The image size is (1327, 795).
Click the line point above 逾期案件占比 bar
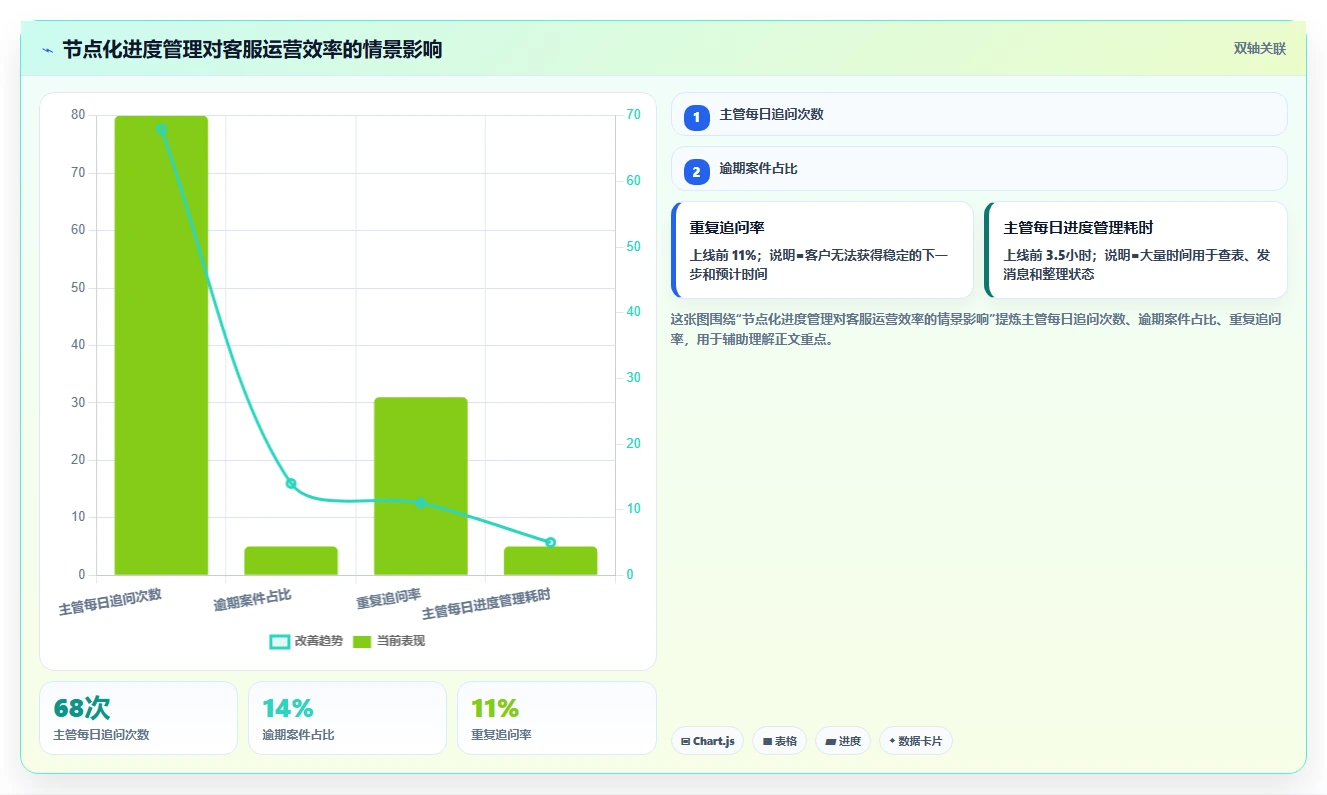pyautogui.click(x=291, y=484)
